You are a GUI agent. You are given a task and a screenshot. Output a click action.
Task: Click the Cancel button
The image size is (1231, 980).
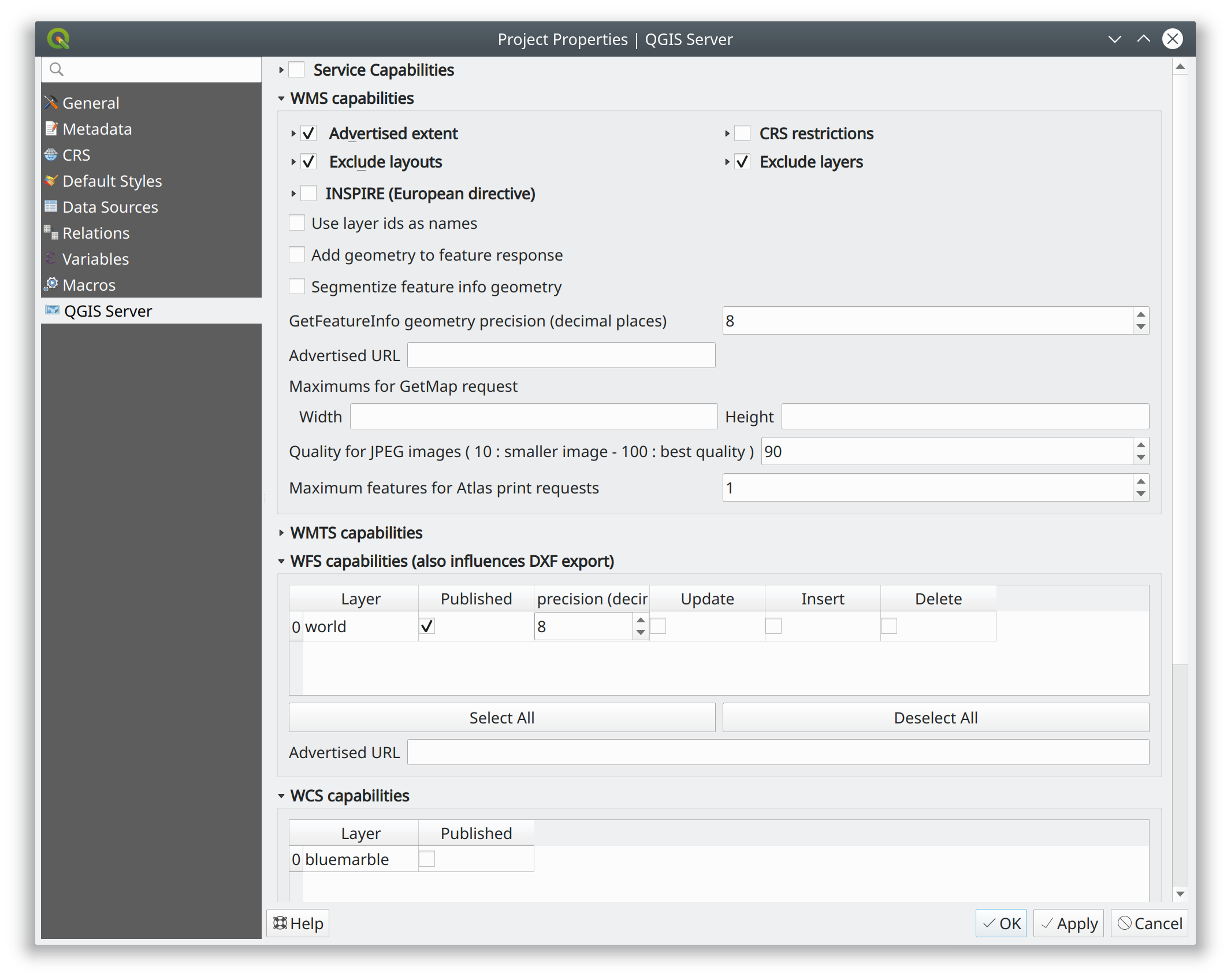point(1150,923)
